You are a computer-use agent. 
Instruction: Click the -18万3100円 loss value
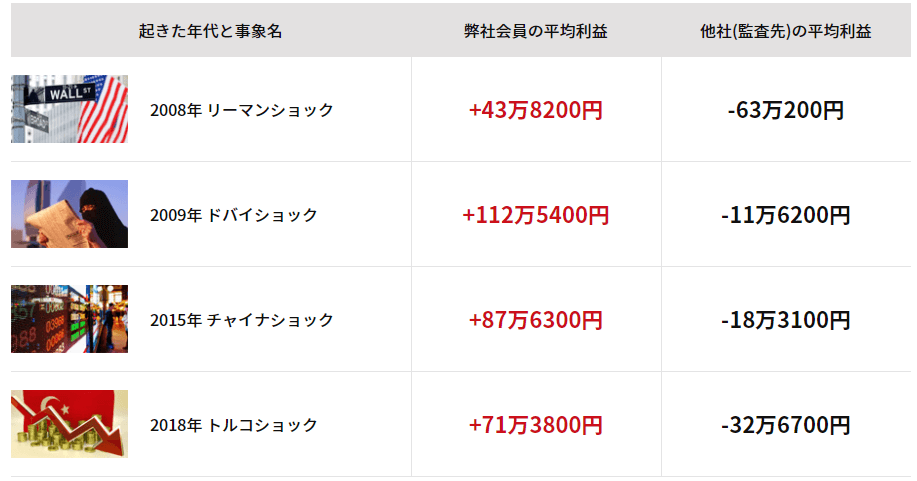[x=785, y=320]
